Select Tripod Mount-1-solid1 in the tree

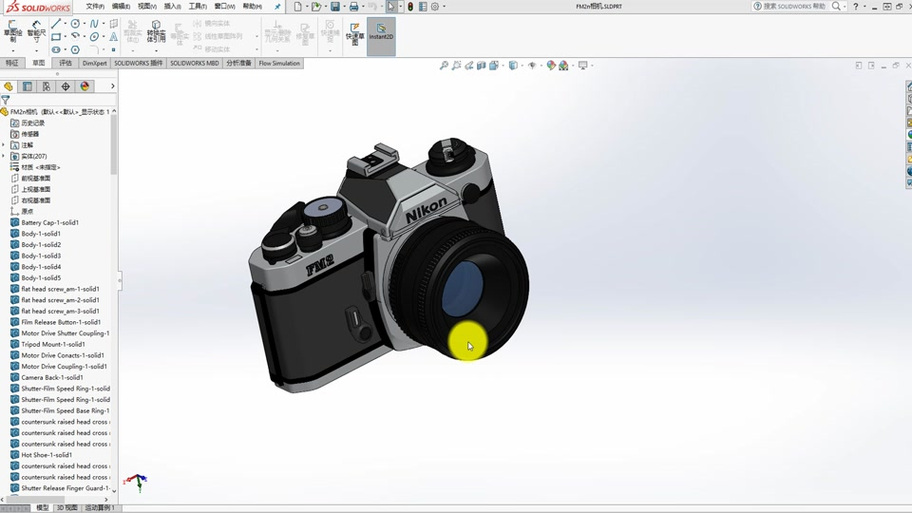pyautogui.click(x=53, y=344)
